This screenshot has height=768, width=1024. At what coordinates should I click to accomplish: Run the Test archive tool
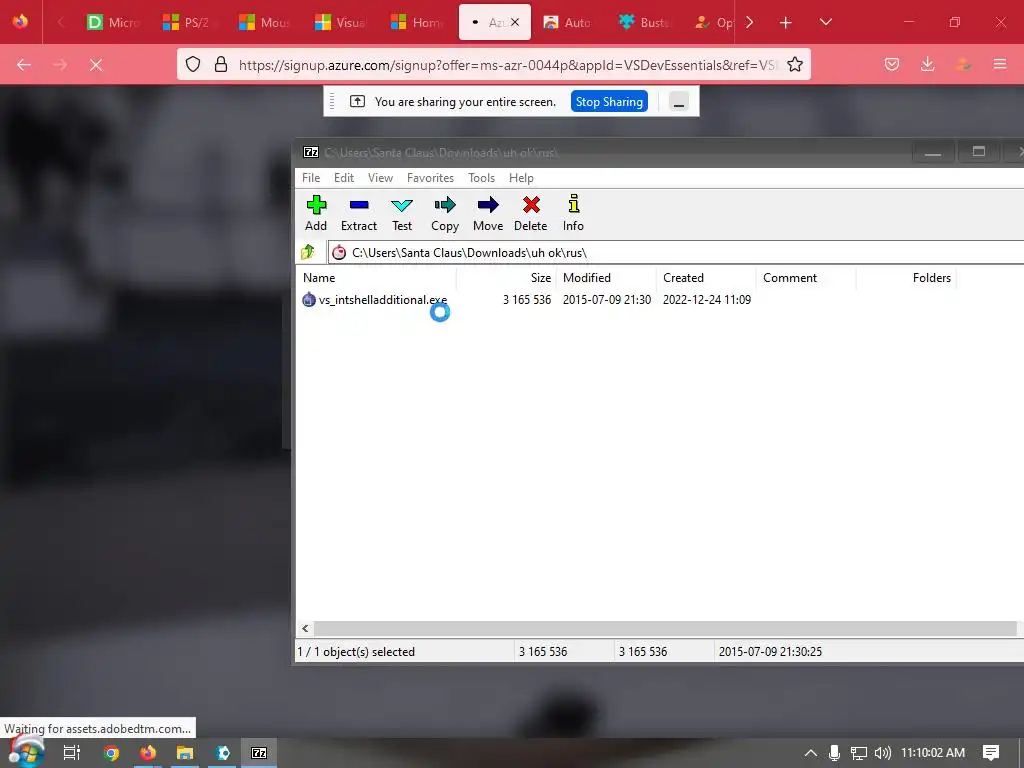pyautogui.click(x=402, y=213)
